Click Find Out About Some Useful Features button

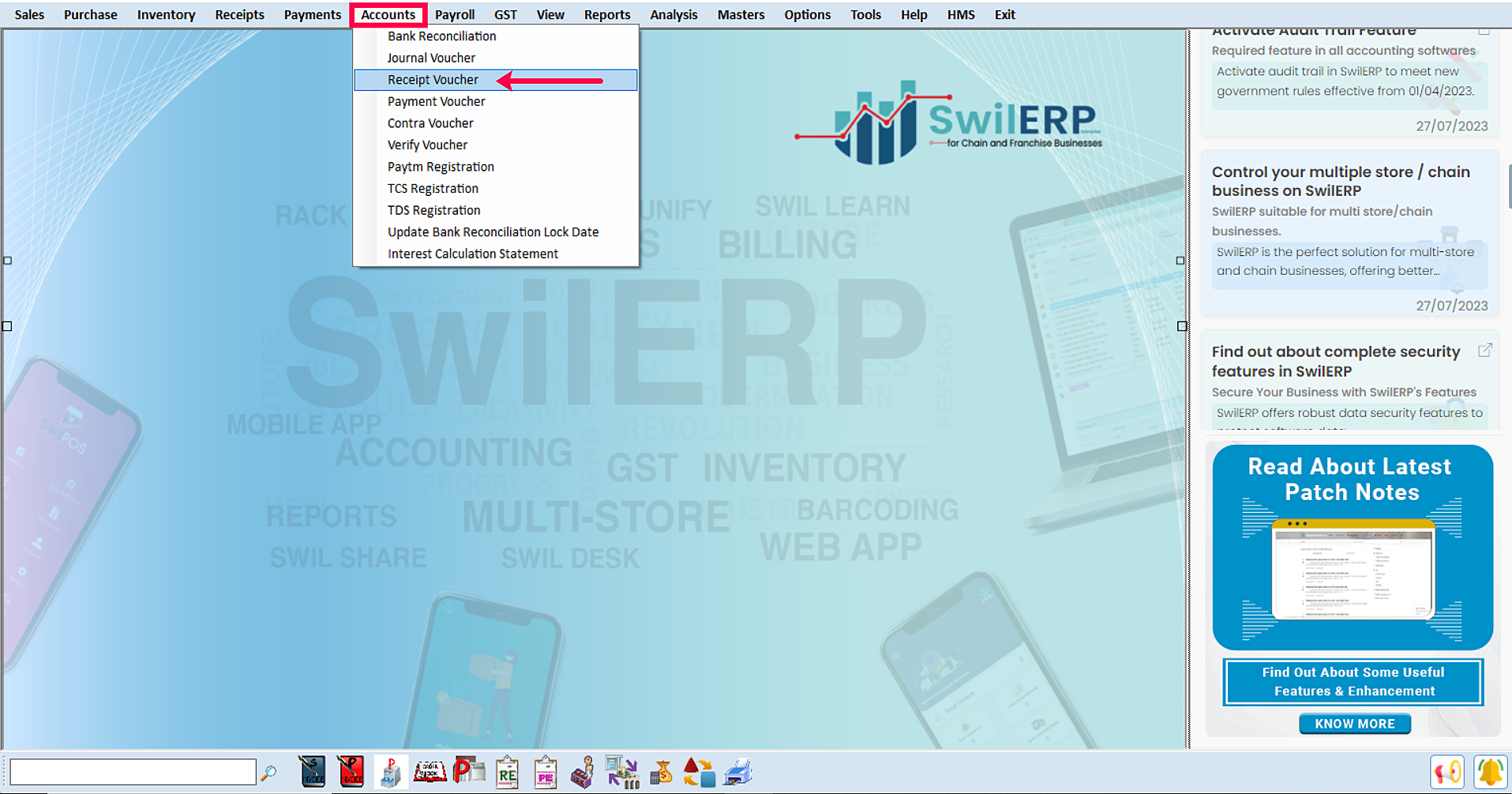1353,682
